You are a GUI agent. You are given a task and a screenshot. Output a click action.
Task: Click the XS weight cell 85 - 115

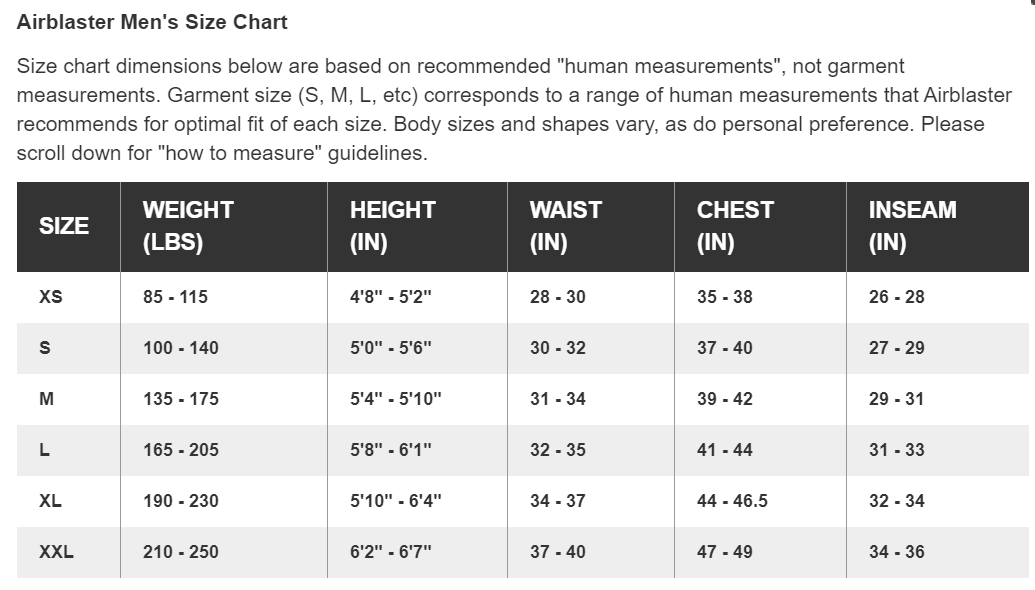tap(176, 297)
